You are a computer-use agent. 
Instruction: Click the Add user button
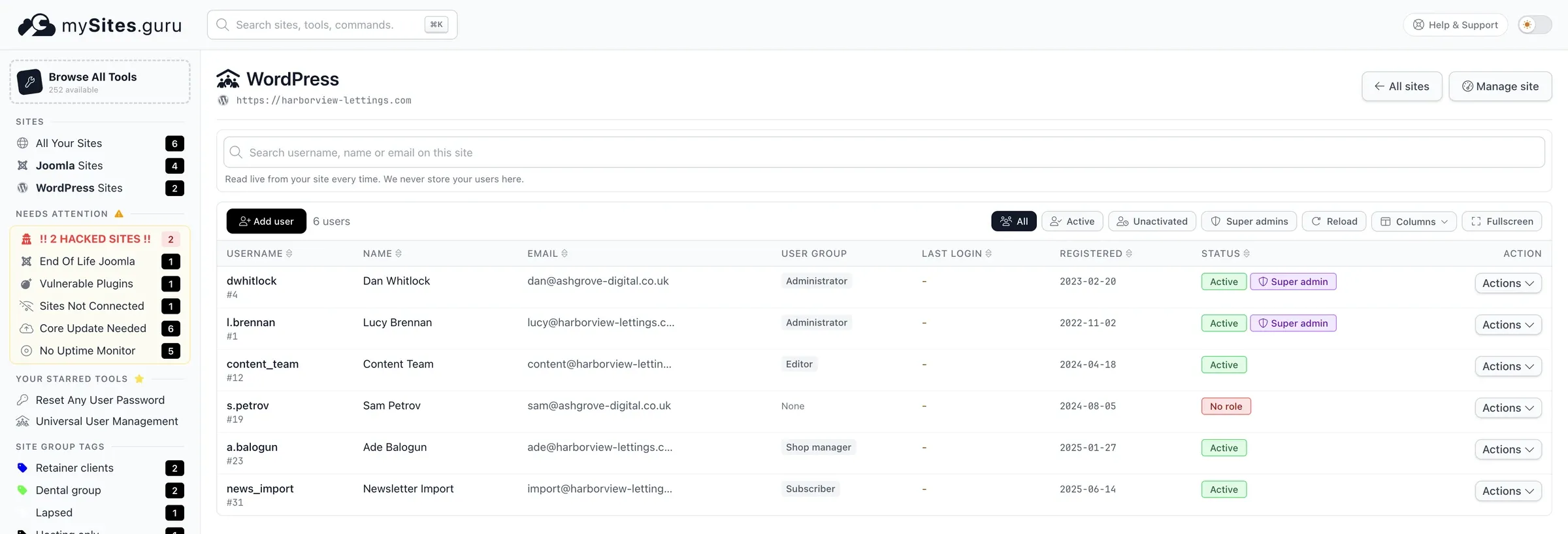[x=266, y=221]
